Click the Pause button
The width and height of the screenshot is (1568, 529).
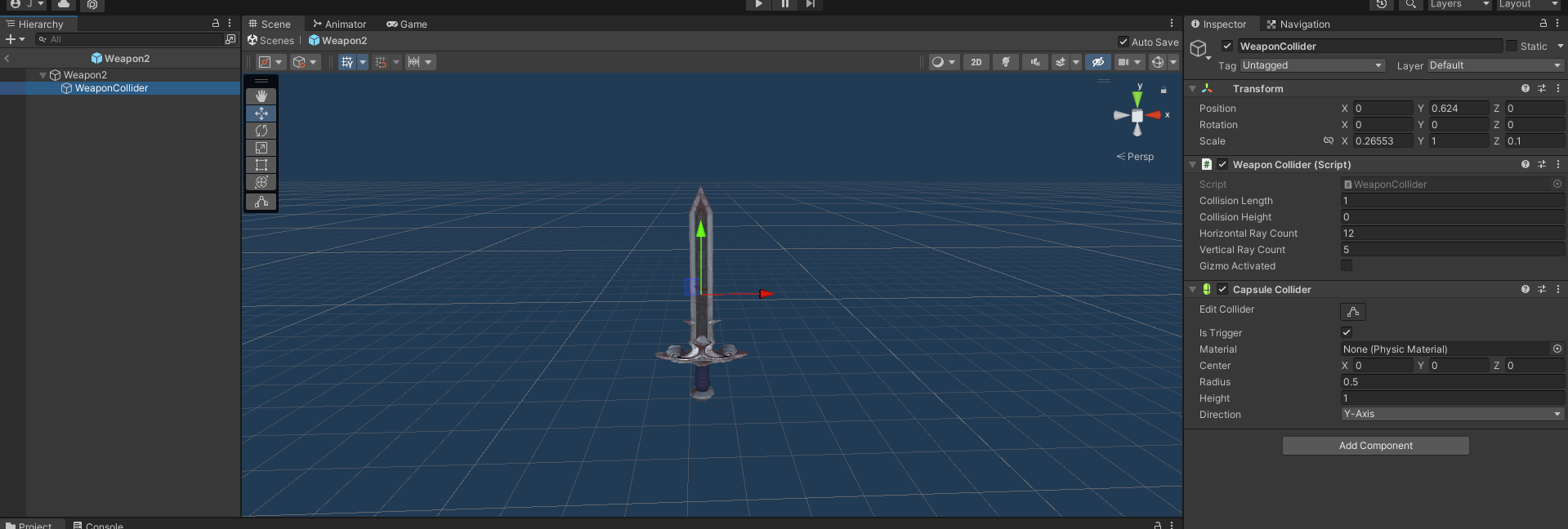(784, 4)
